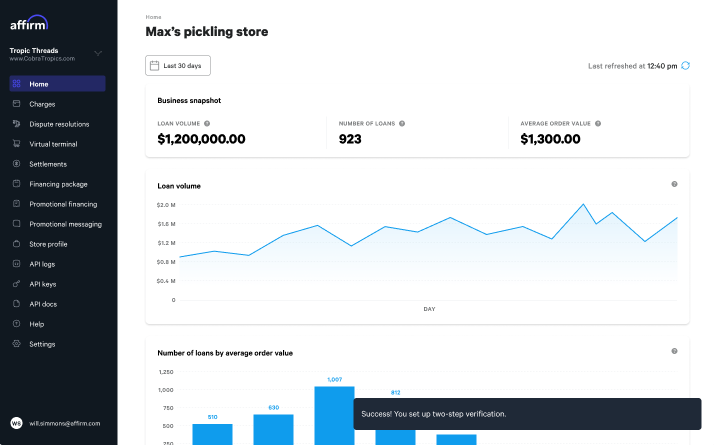Click the www.CobraTropics.com store URL
714x445 pixels.
pyautogui.click(x=42, y=59)
